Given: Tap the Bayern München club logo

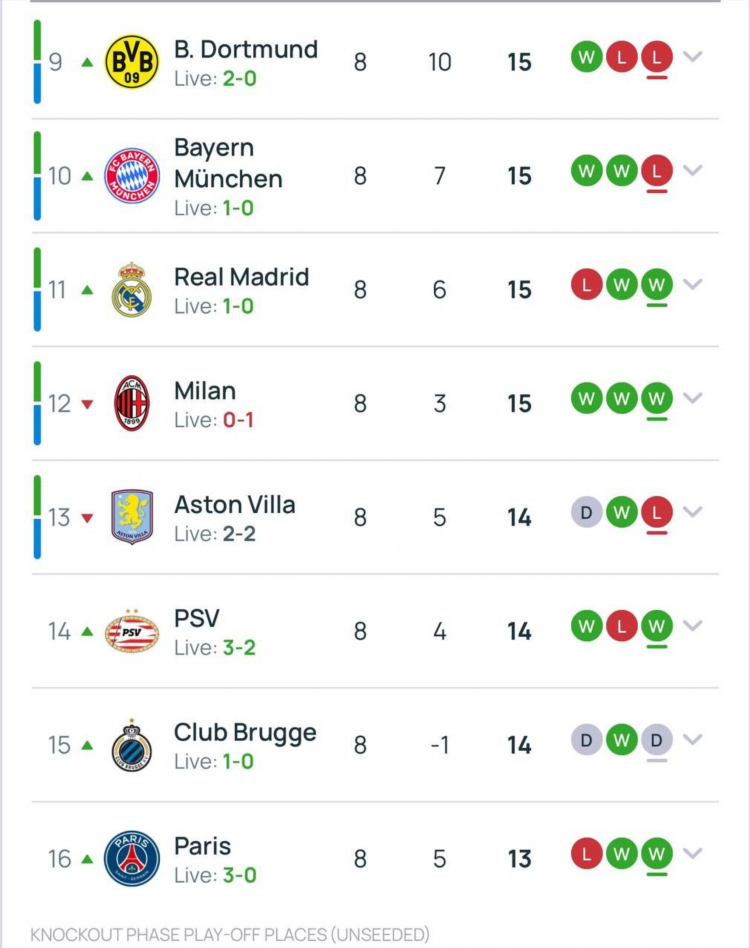Looking at the screenshot, I should (132, 175).
